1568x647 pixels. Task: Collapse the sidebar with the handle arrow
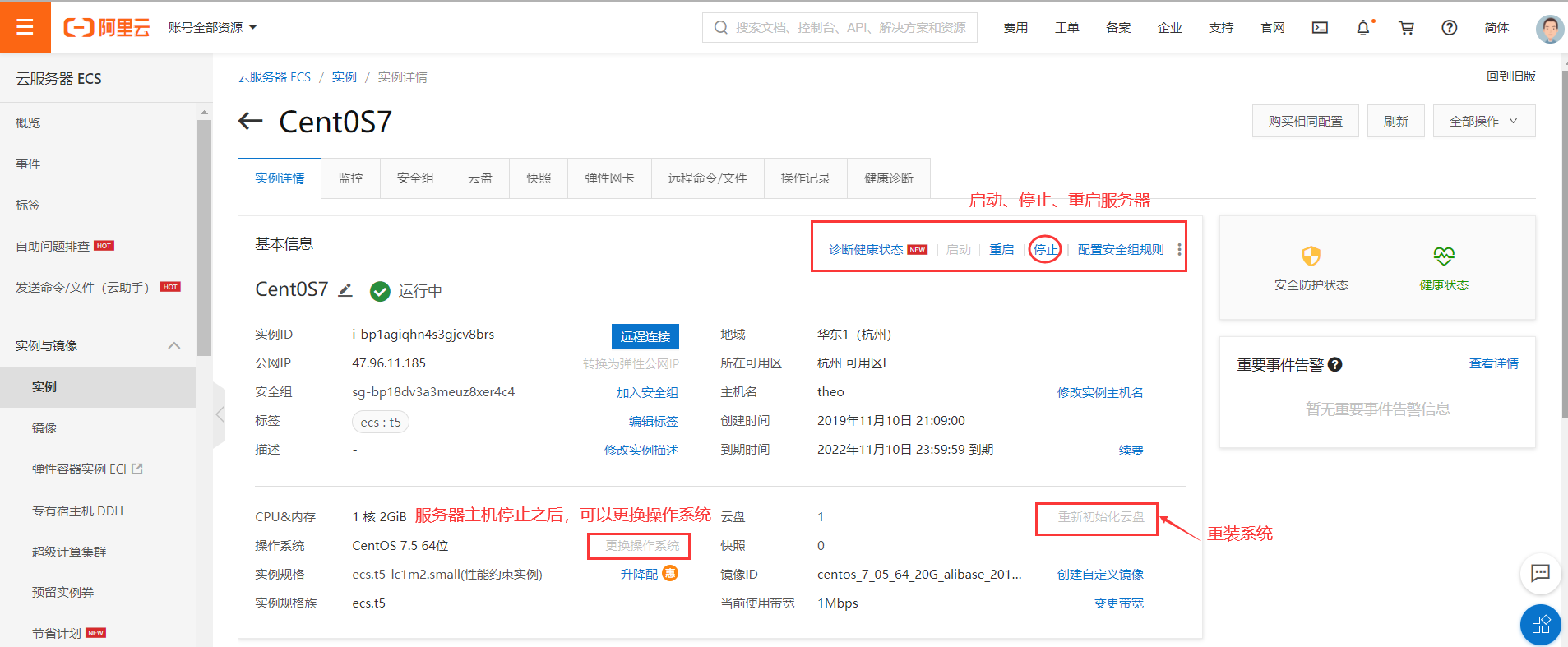219,414
